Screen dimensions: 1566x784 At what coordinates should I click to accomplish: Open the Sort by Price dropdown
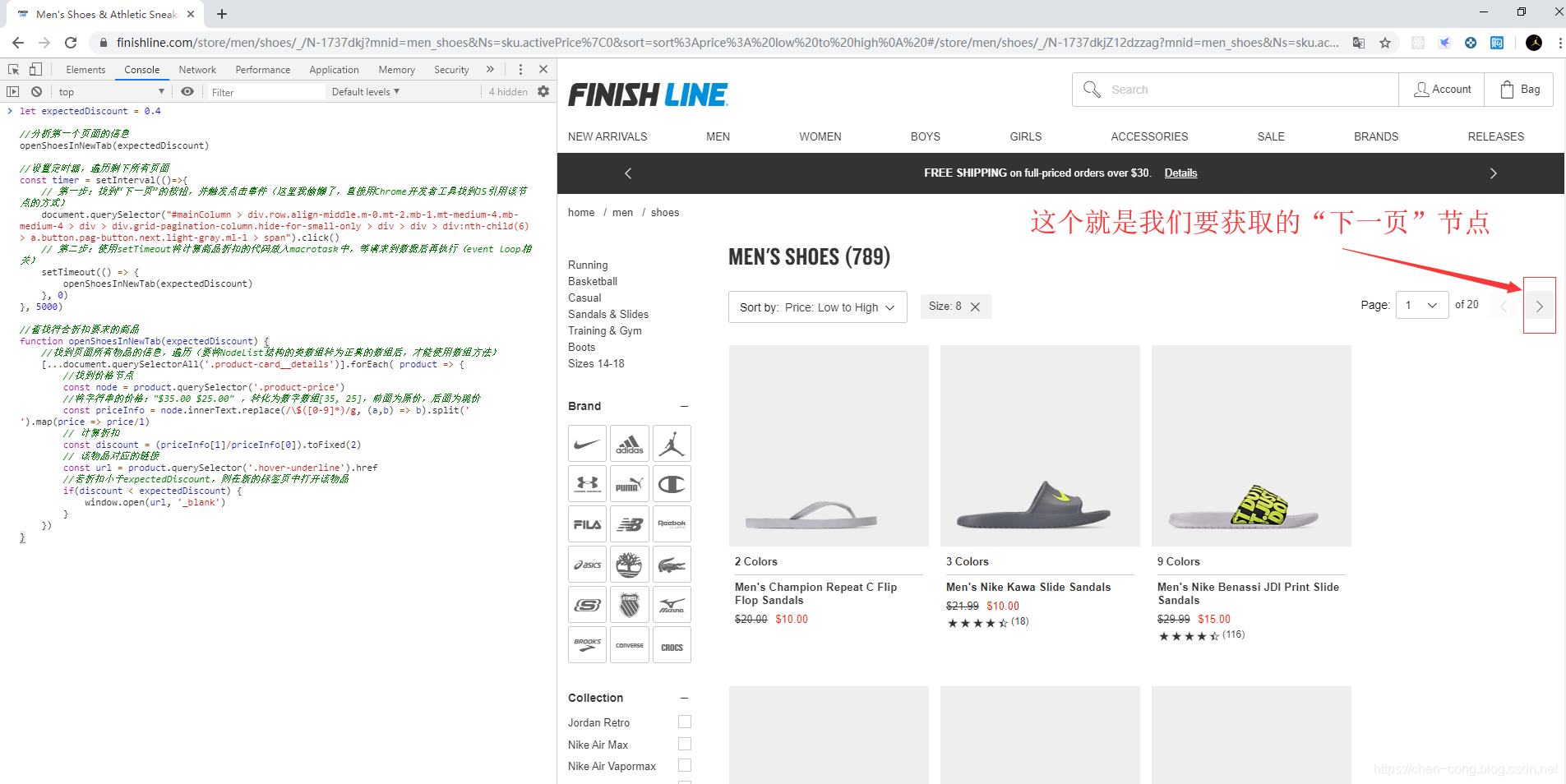tap(818, 307)
